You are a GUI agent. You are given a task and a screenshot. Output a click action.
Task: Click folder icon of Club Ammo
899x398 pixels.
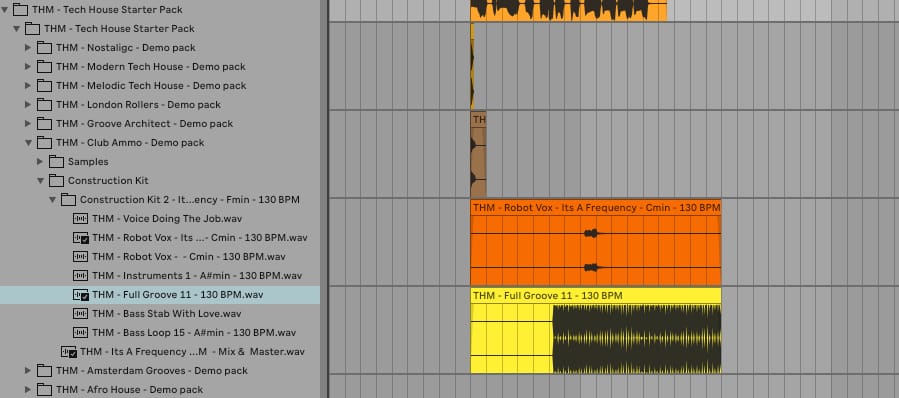tap(44, 142)
